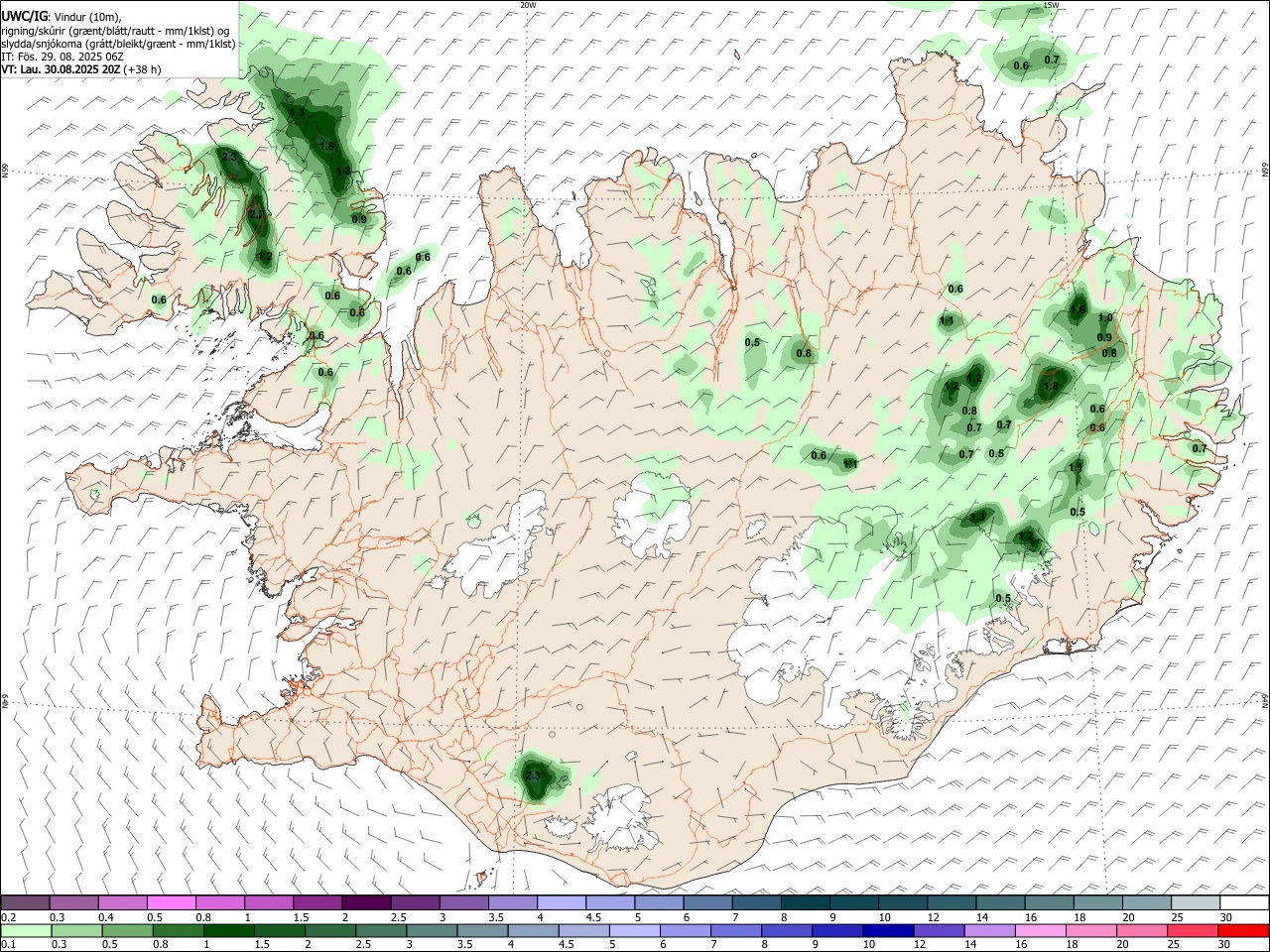Click the light green swatch starting at 0.3
This screenshot has height=952, width=1270.
(76, 931)
